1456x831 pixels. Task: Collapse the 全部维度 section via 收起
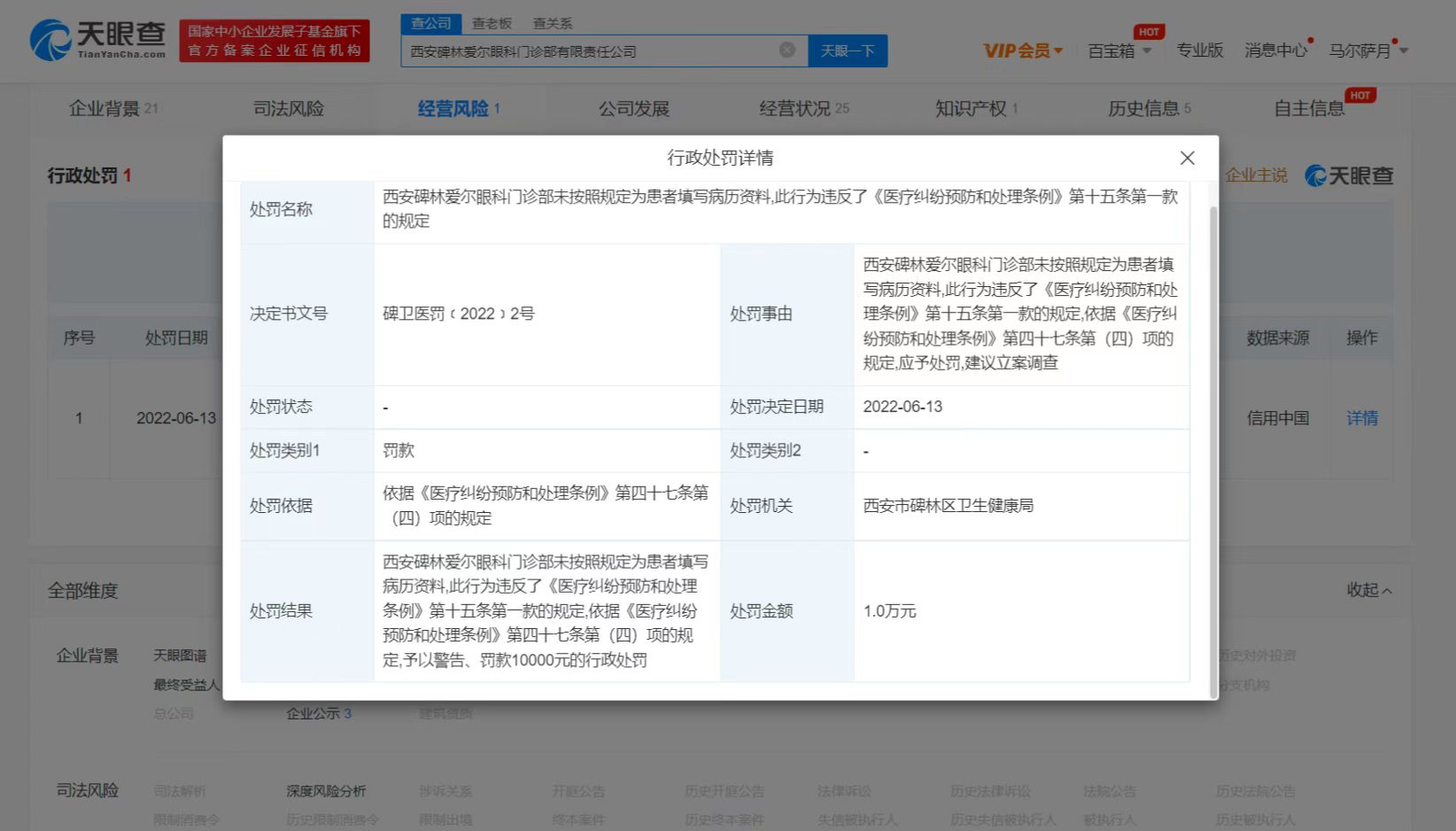[x=1368, y=590]
